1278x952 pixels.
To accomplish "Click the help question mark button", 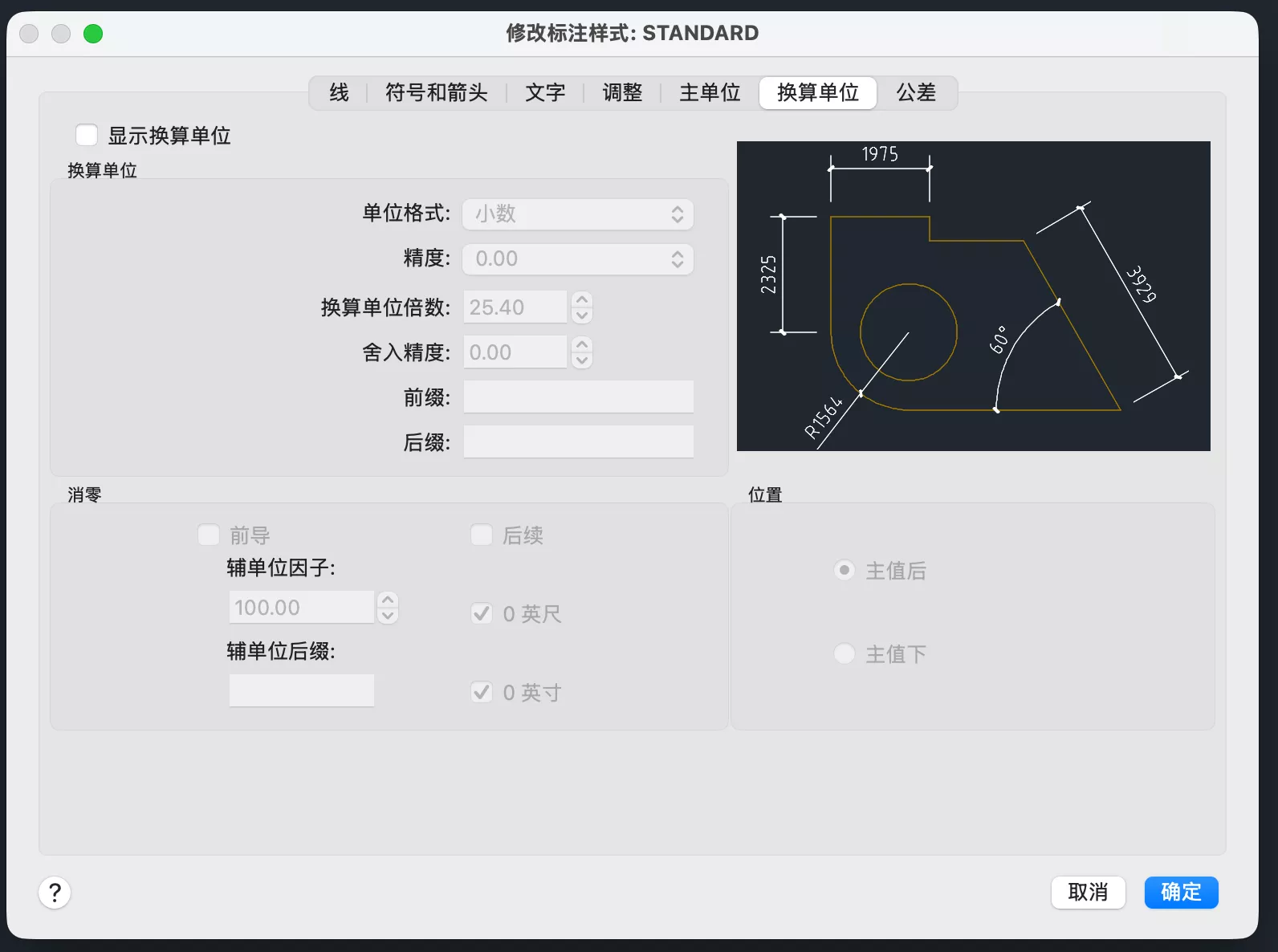I will coord(55,892).
